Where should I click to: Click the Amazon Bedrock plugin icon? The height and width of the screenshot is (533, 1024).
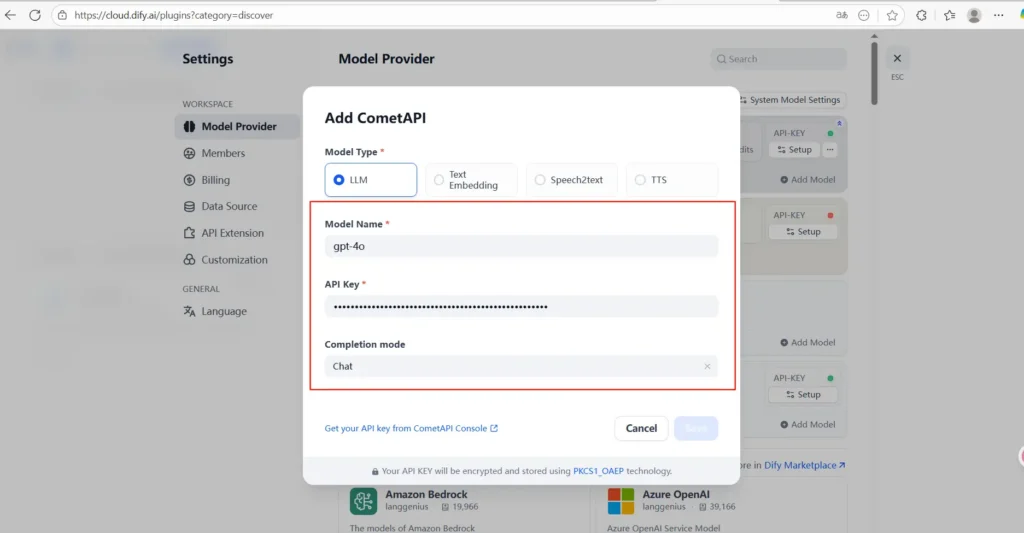[364, 501]
